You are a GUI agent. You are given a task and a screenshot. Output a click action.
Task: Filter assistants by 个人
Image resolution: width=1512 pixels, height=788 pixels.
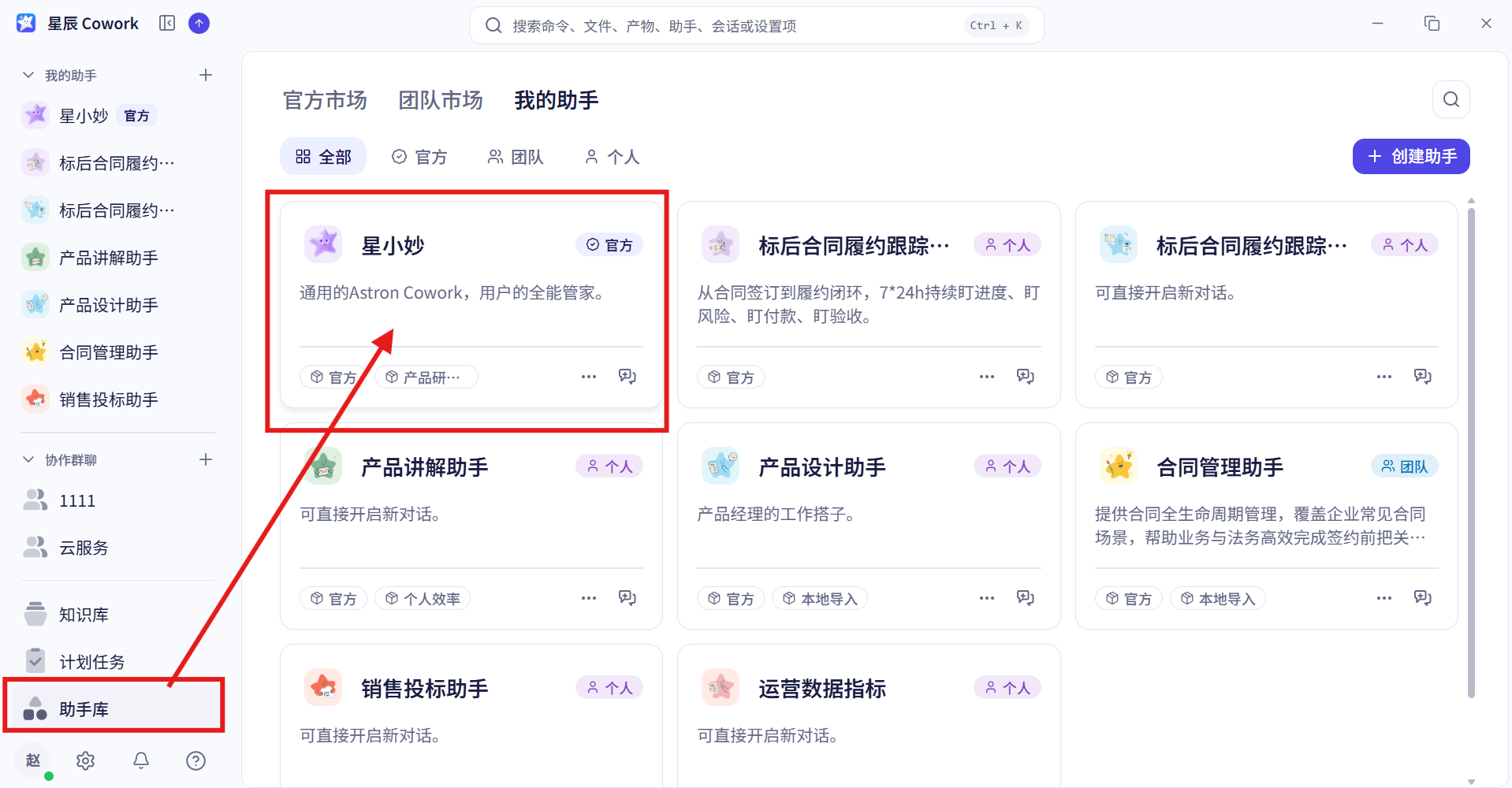tap(612, 157)
